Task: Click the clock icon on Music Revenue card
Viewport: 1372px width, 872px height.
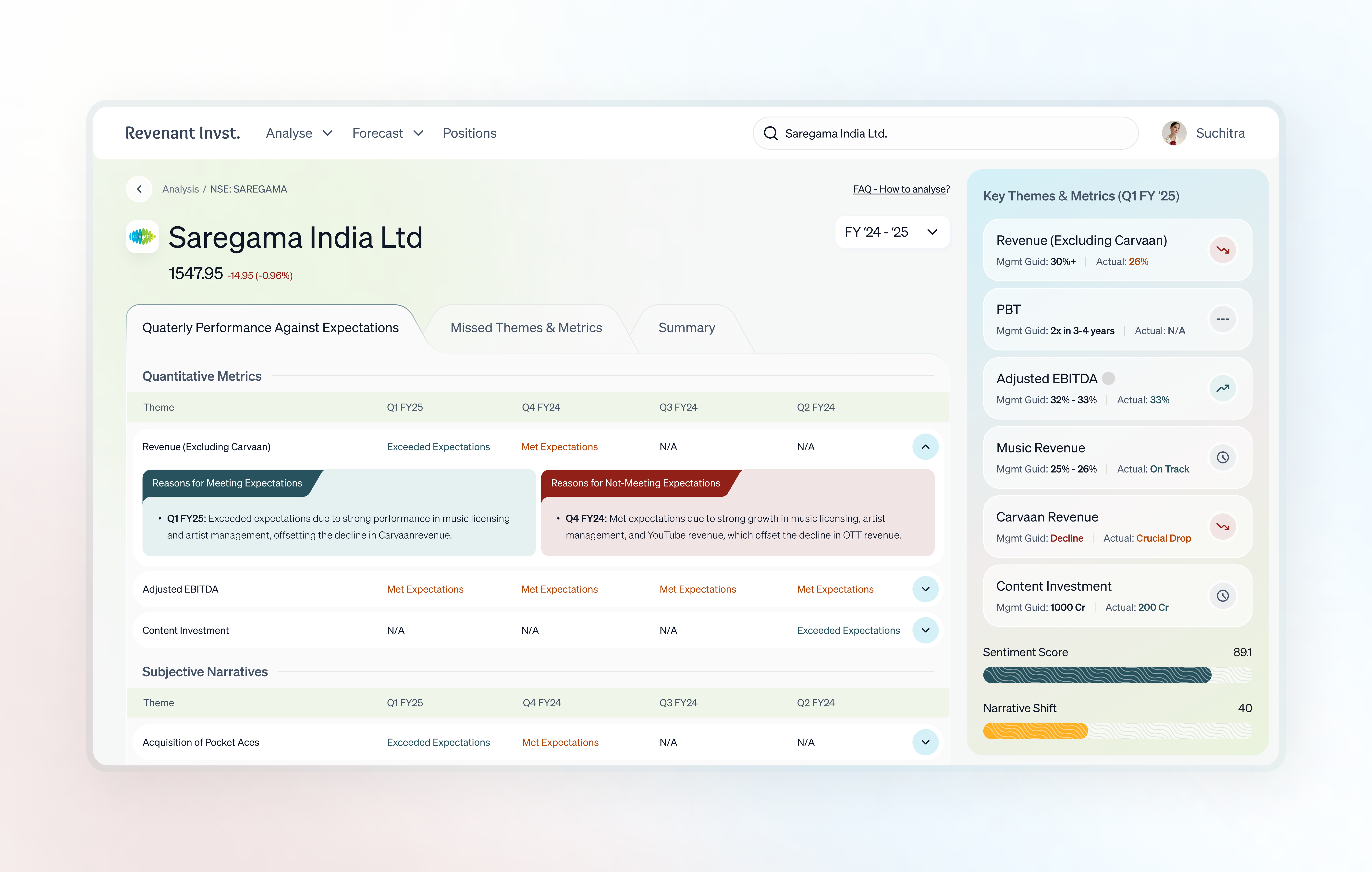Action: tap(1223, 457)
